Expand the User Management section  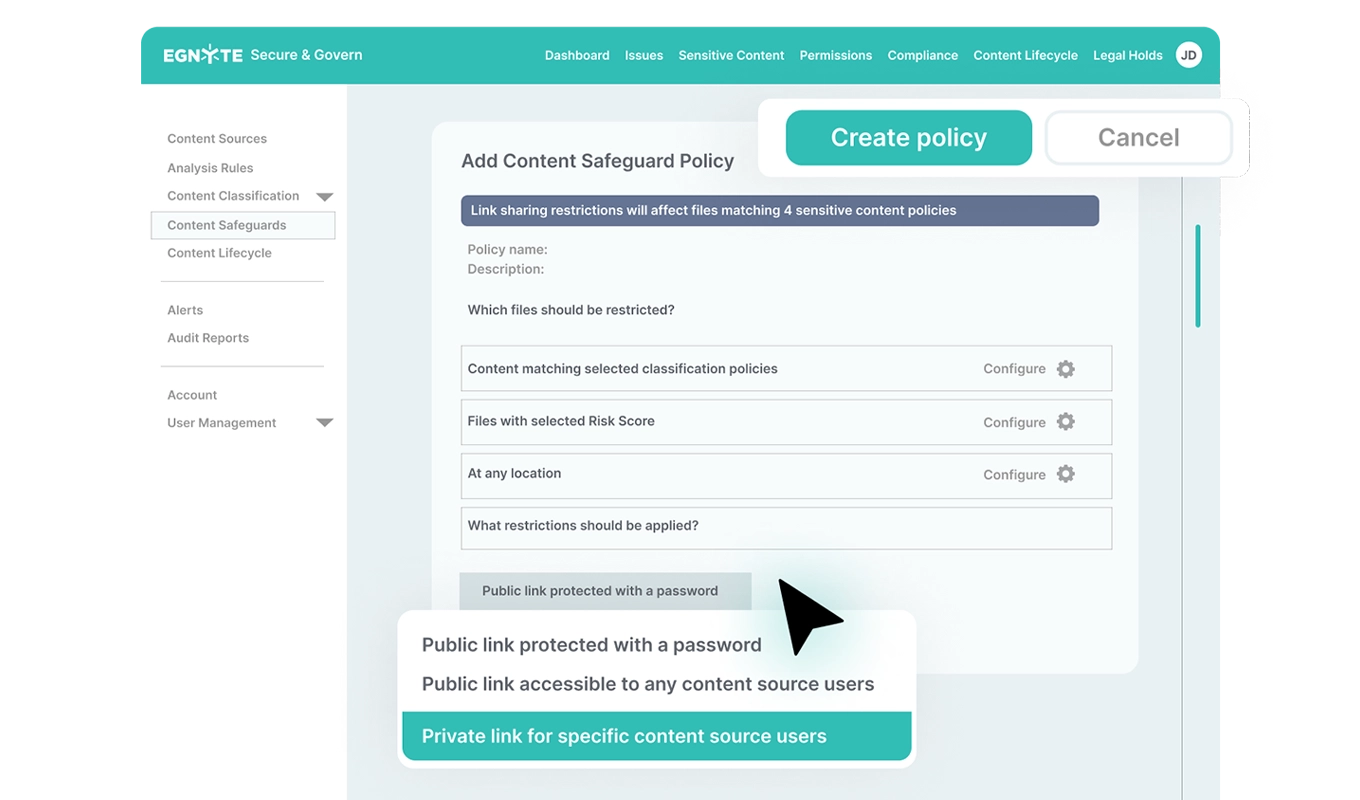(324, 423)
